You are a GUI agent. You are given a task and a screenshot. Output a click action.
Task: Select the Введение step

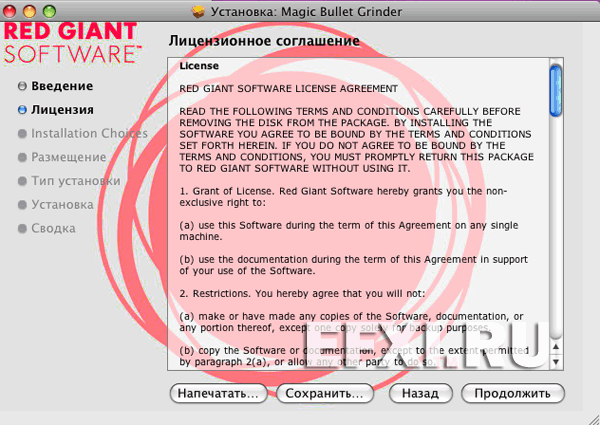point(62,86)
